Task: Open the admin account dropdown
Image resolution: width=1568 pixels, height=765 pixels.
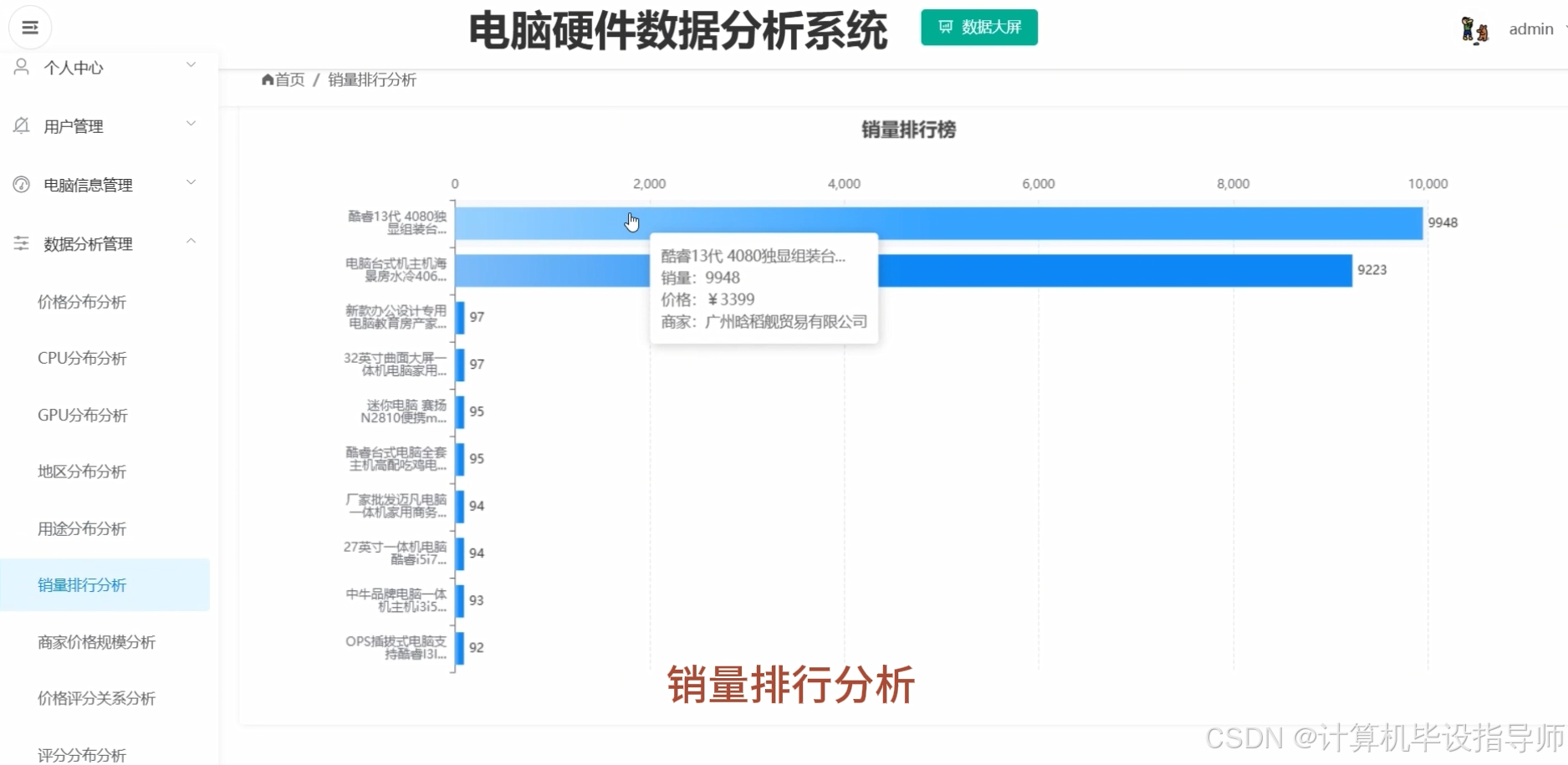Action: tap(1531, 28)
